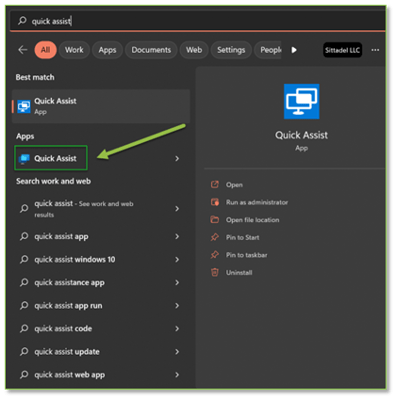
Task: Click Quick Assist title in preview pane
Action: [x=301, y=135]
